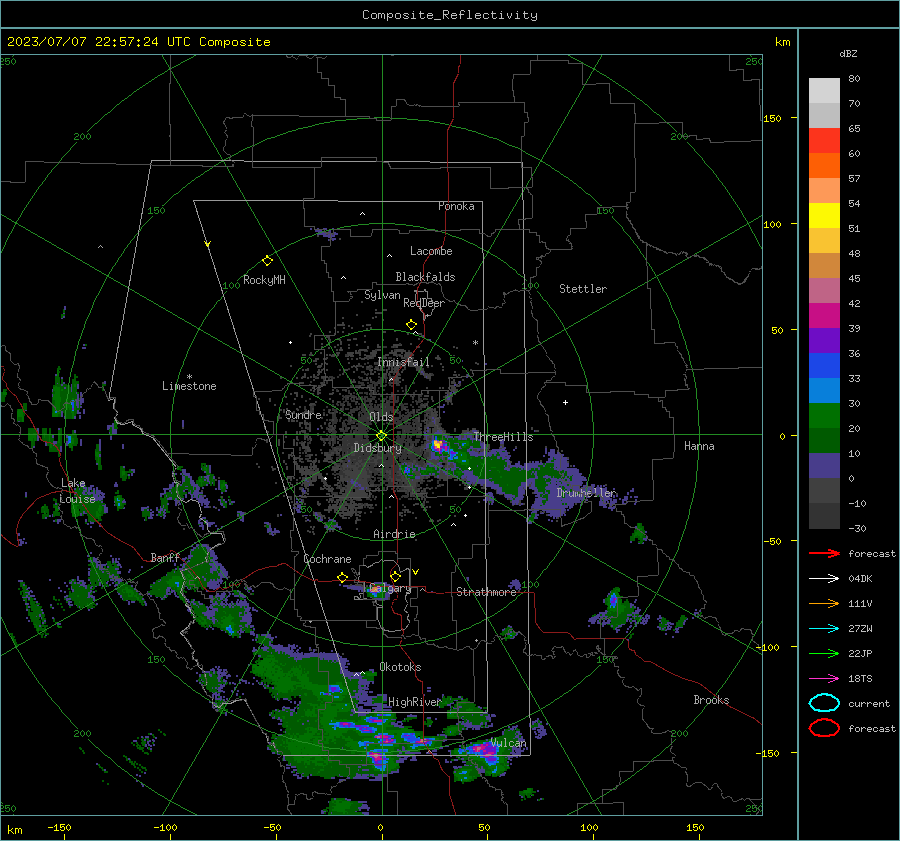This screenshot has width=900, height=841.
Task: Click the Calgary storm echo cell
Action: point(377,590)
